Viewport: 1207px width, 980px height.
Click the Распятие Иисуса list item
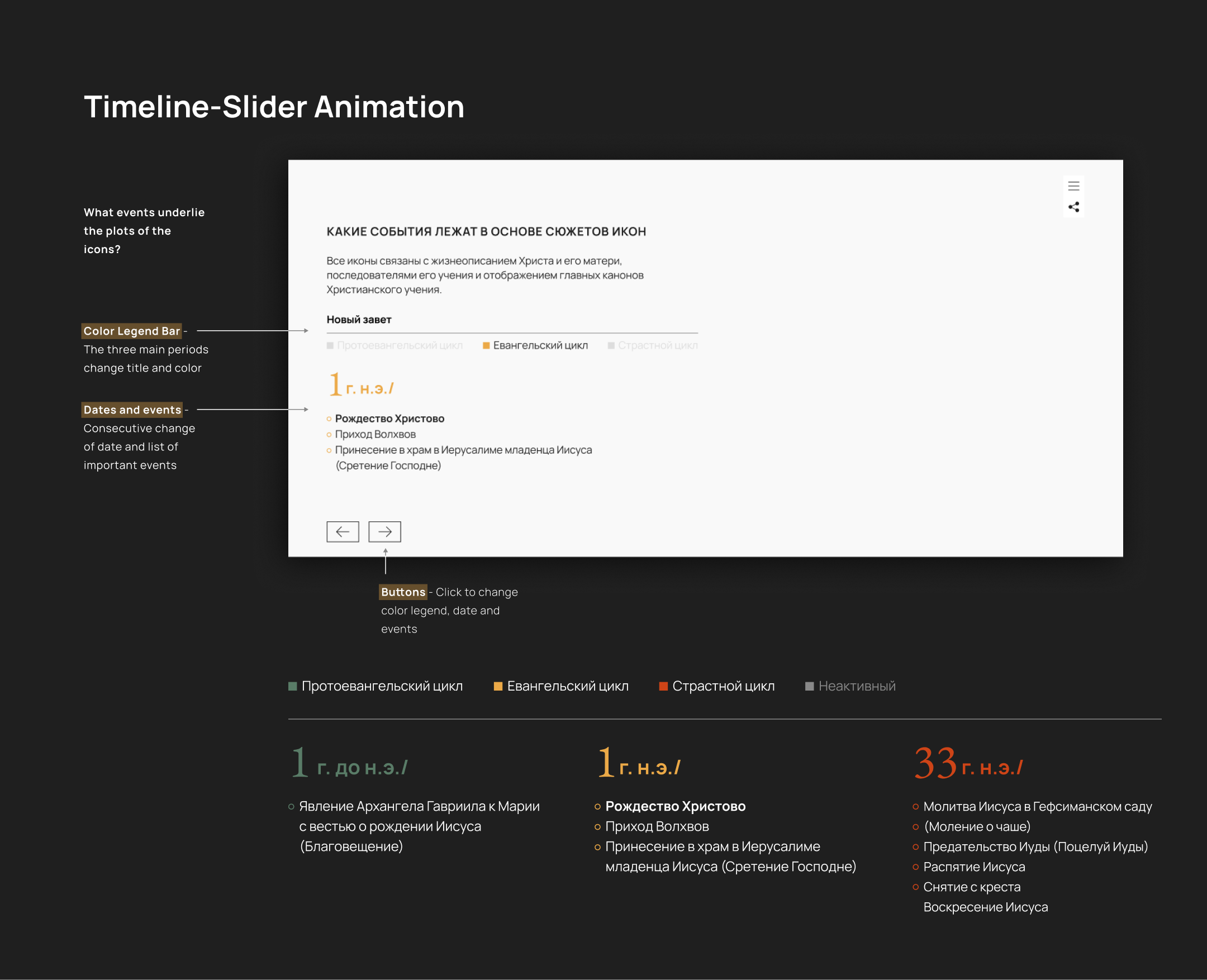point(974,867)
